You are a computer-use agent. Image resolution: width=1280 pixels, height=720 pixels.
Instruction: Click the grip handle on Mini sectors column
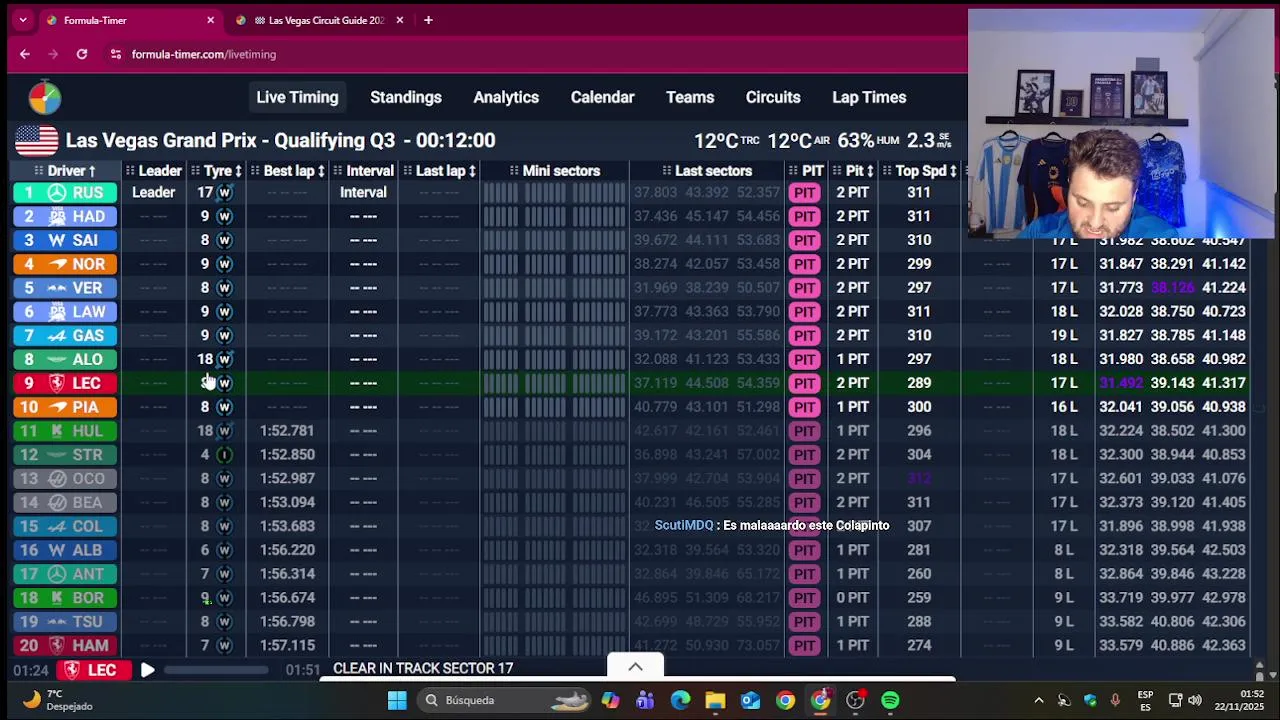pyautogui.click(x=515, y=171)
